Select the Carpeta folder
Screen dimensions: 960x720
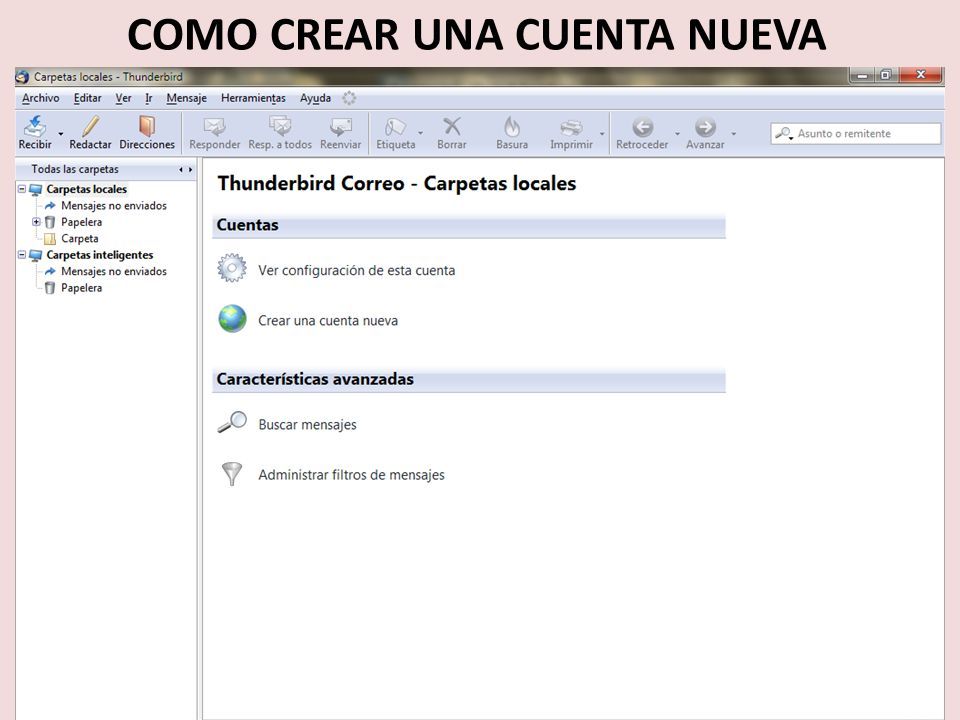80,239
